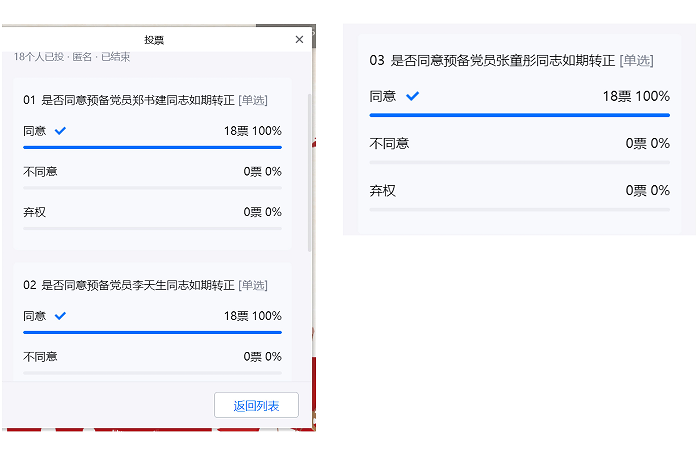Click the vote dialog vertical scrollbar

(x=309, y=170)
